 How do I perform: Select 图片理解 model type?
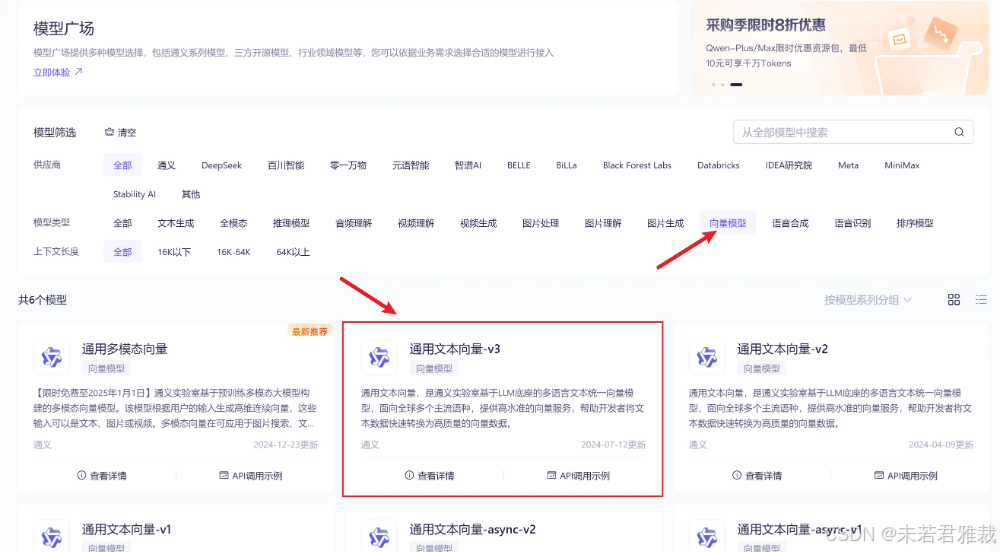point(603,223)
